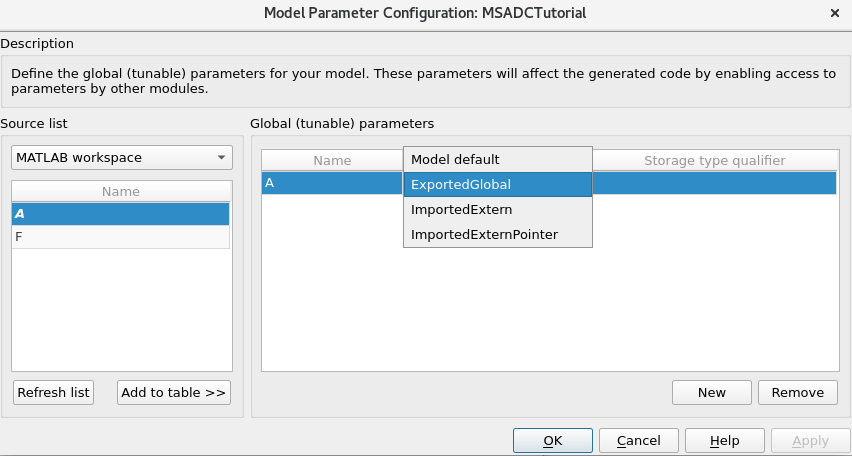Select variable A in Source list
The image size is (852, 456).
[121, 214]
